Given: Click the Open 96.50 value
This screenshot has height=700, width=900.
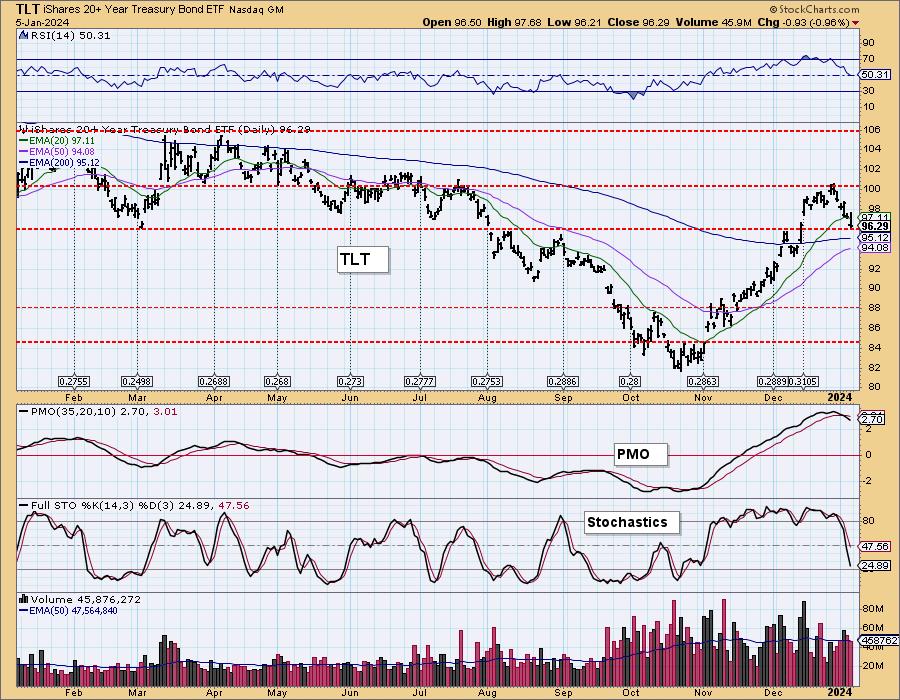Looking at the screenshot, I should (452, 22).
